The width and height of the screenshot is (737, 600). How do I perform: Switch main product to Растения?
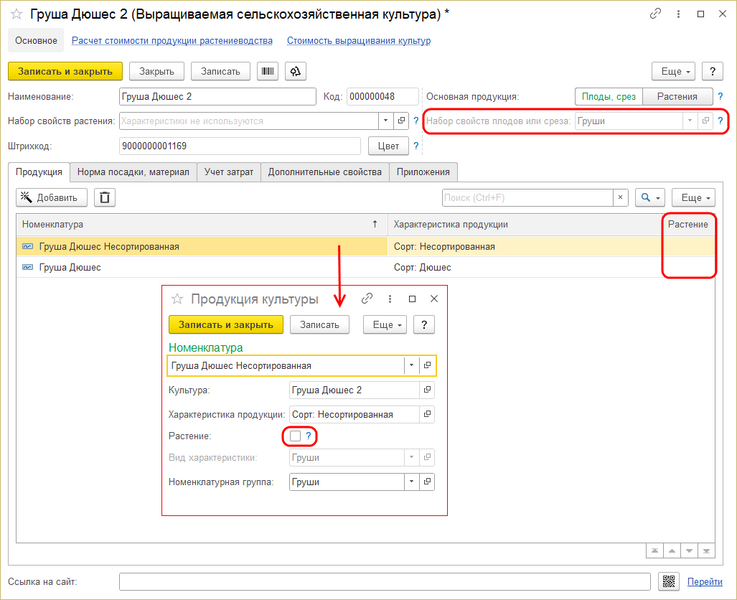point(677,96)
